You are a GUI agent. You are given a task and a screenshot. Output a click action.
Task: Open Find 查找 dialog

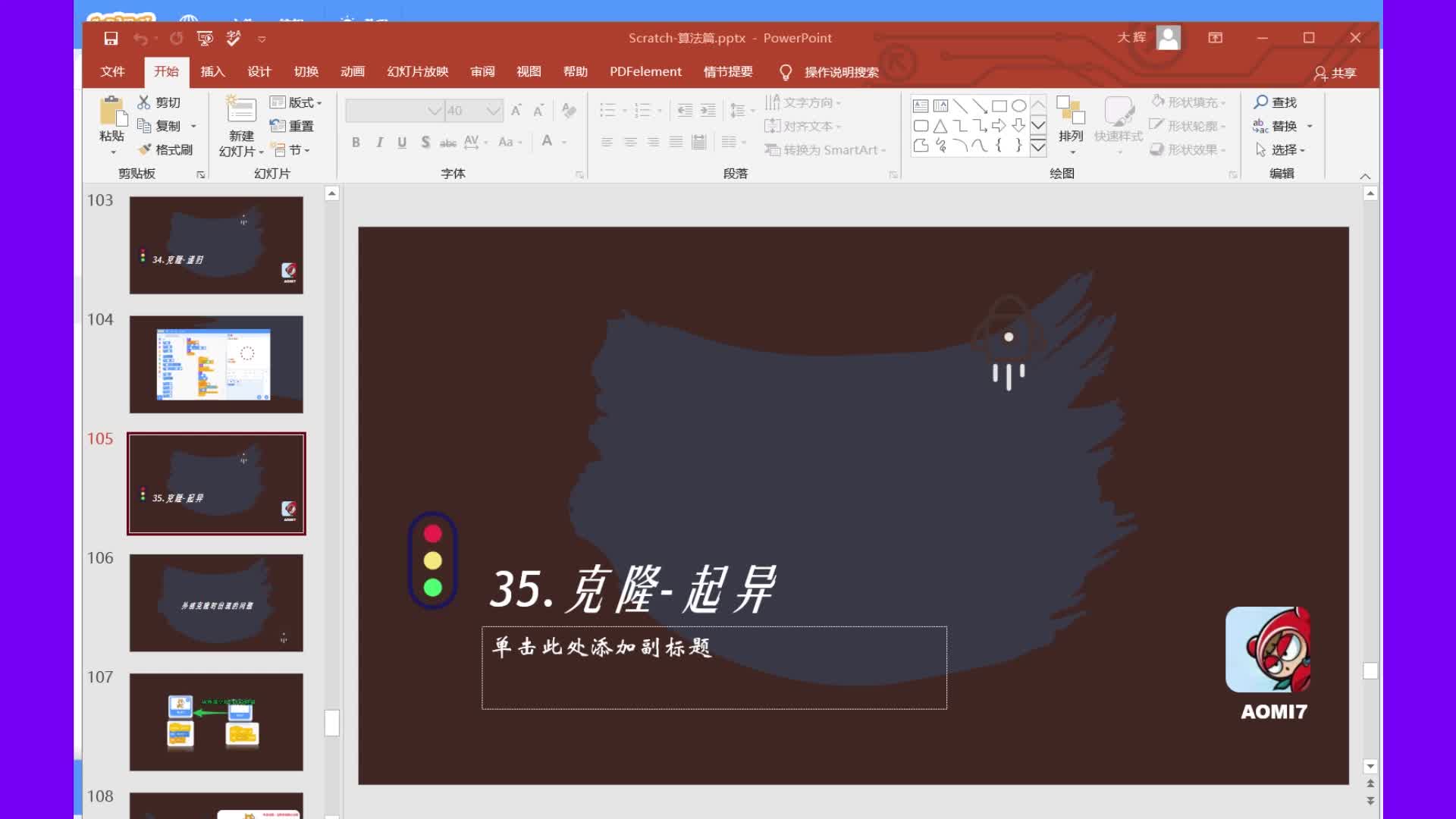click(1276, 102)
